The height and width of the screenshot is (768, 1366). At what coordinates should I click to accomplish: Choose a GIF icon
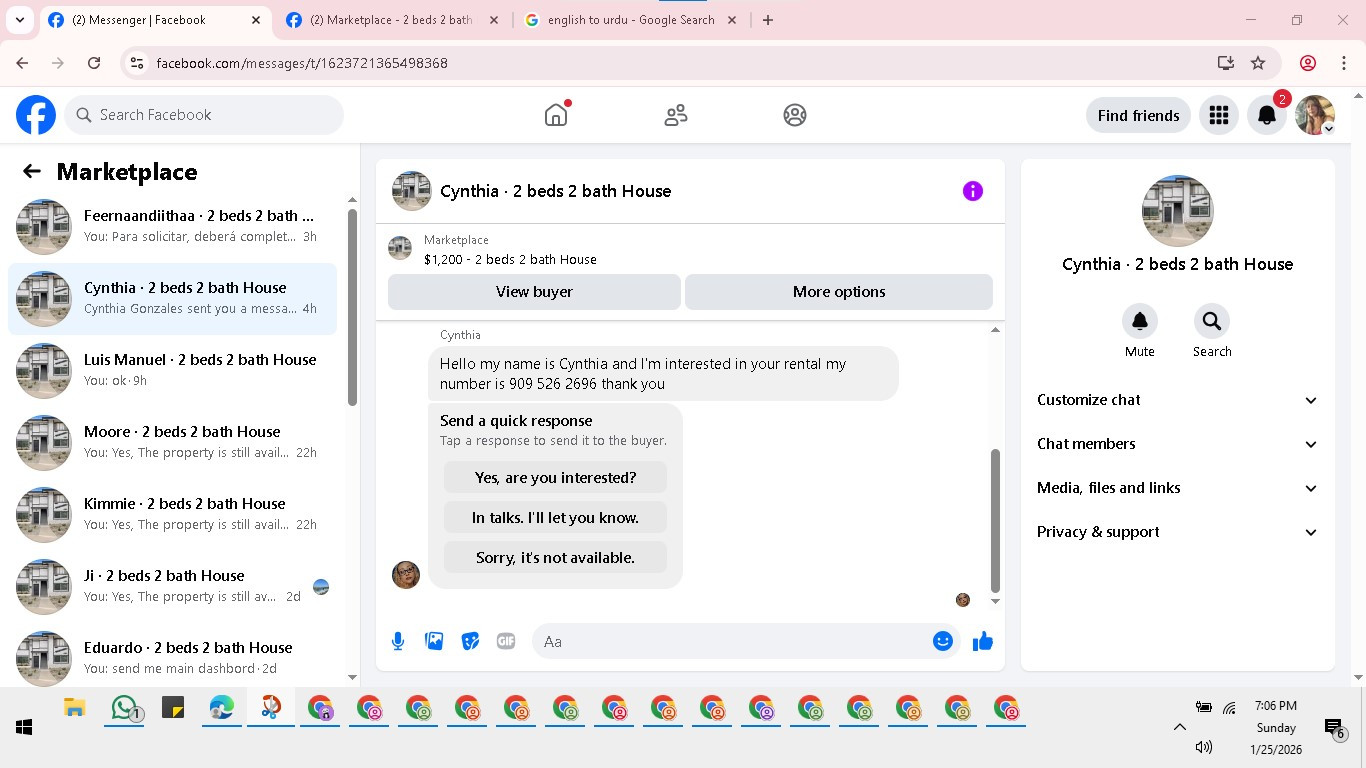click(506, 641)
